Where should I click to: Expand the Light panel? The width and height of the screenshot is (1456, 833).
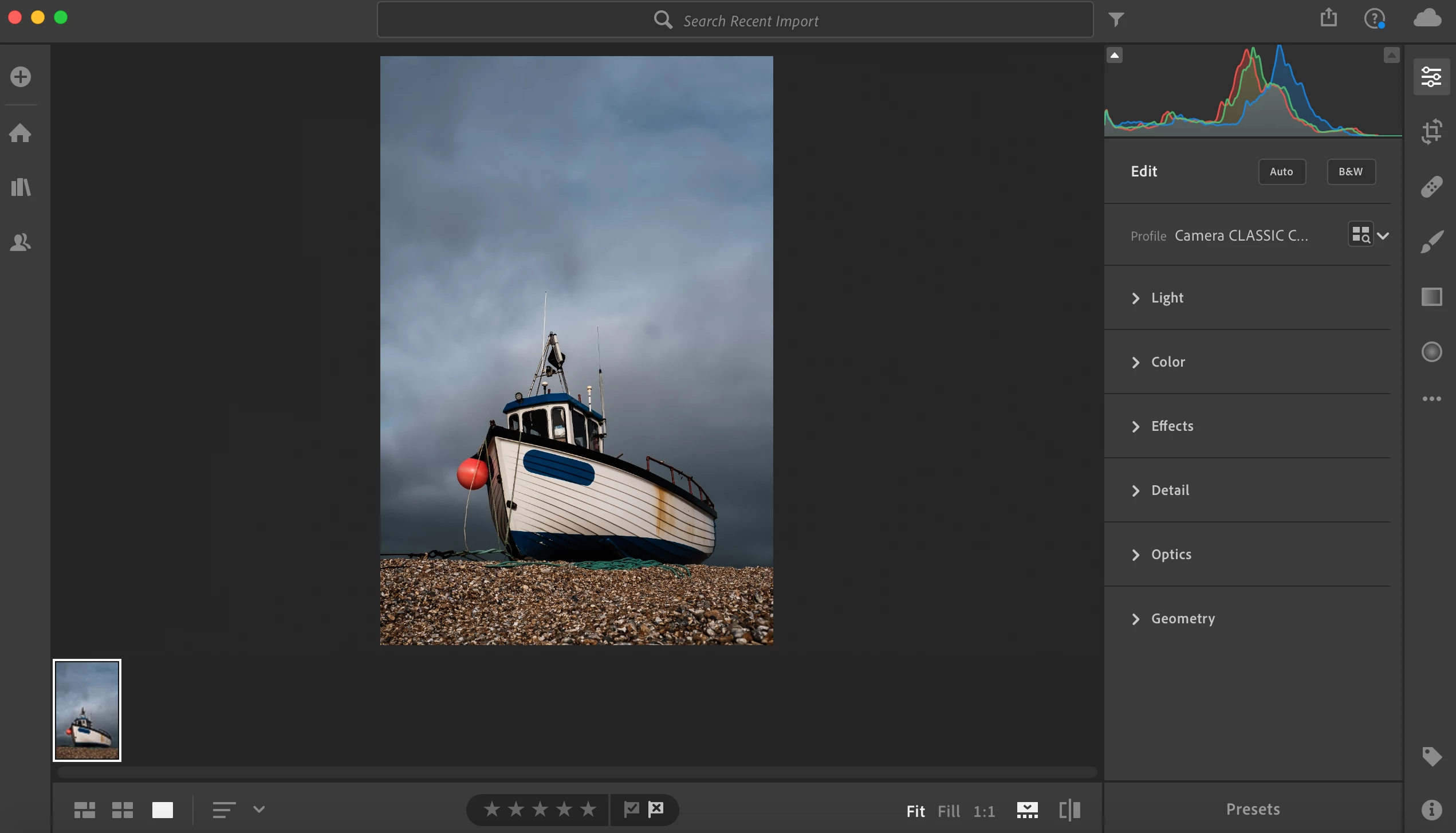(x=1166, y=298)
